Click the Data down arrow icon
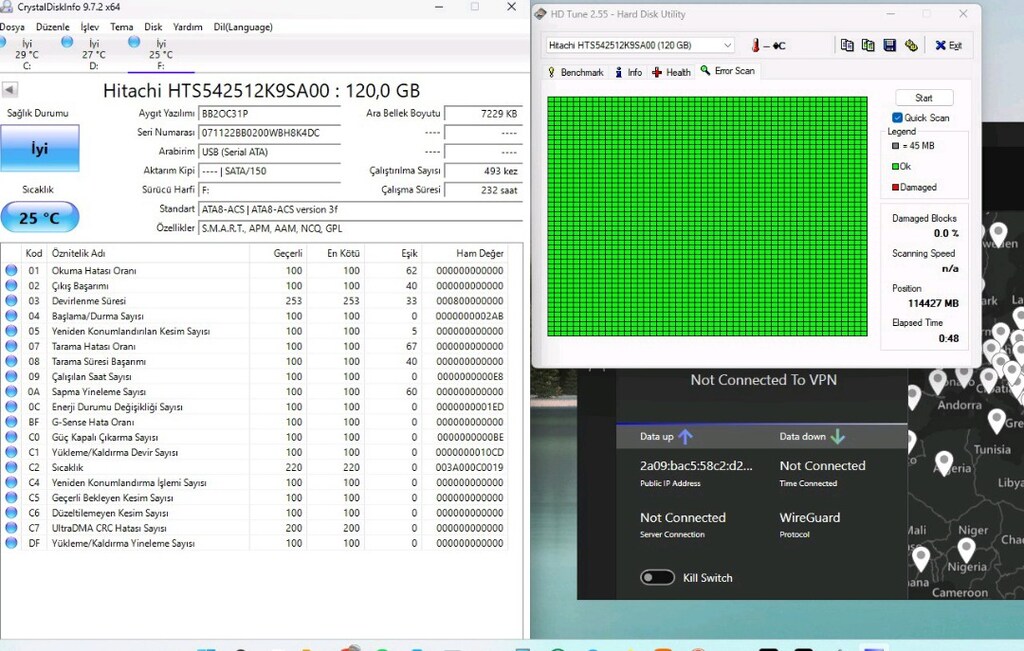The image size is (1024, 651). pos(837,436)
